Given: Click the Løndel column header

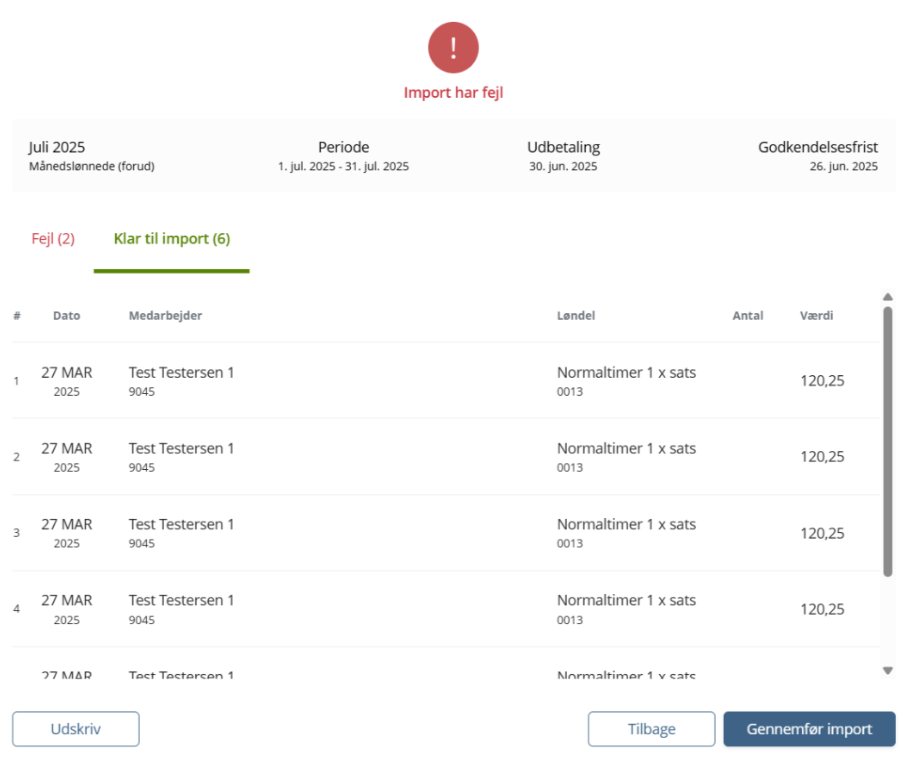Looking at the screenshot, I should point(576,315).
